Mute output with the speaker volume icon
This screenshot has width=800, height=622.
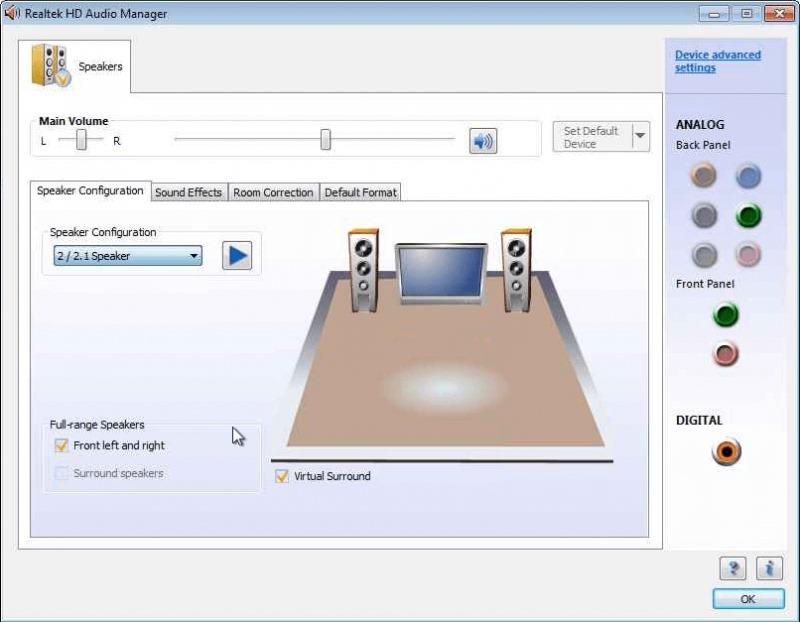click(x=483, y=140)
